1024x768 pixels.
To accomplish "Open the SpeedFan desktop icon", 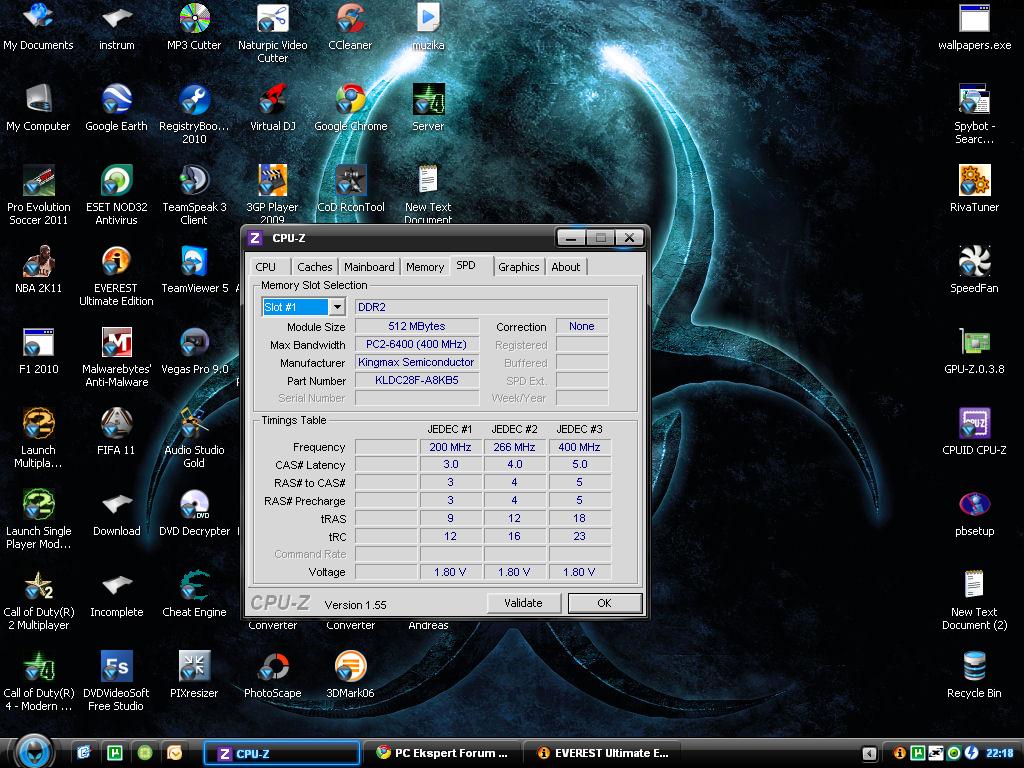I will tap(974, 262).
